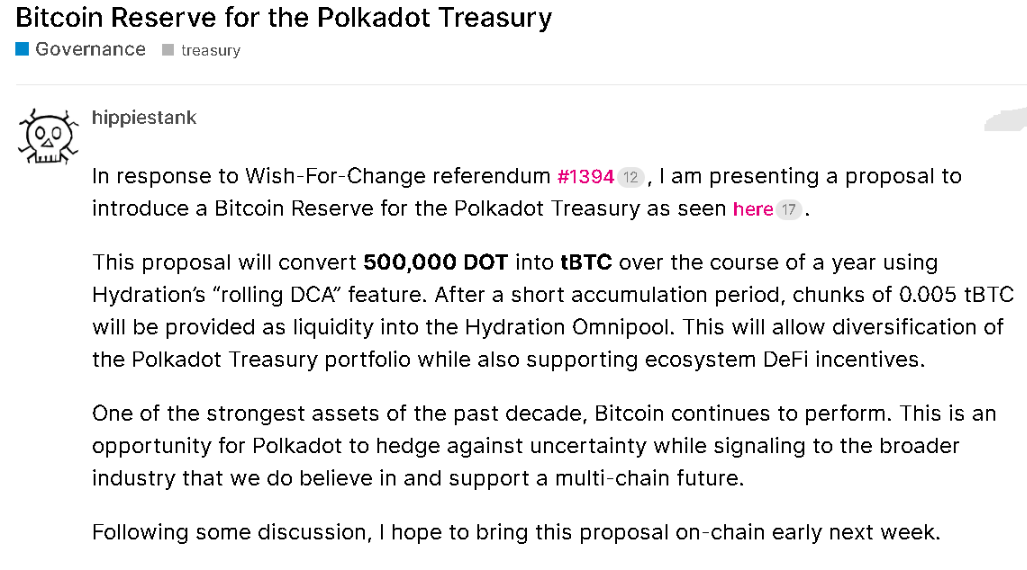Open the Governance category link
This screenshot has height=570, width=1027.
click(x=90, y=49)
